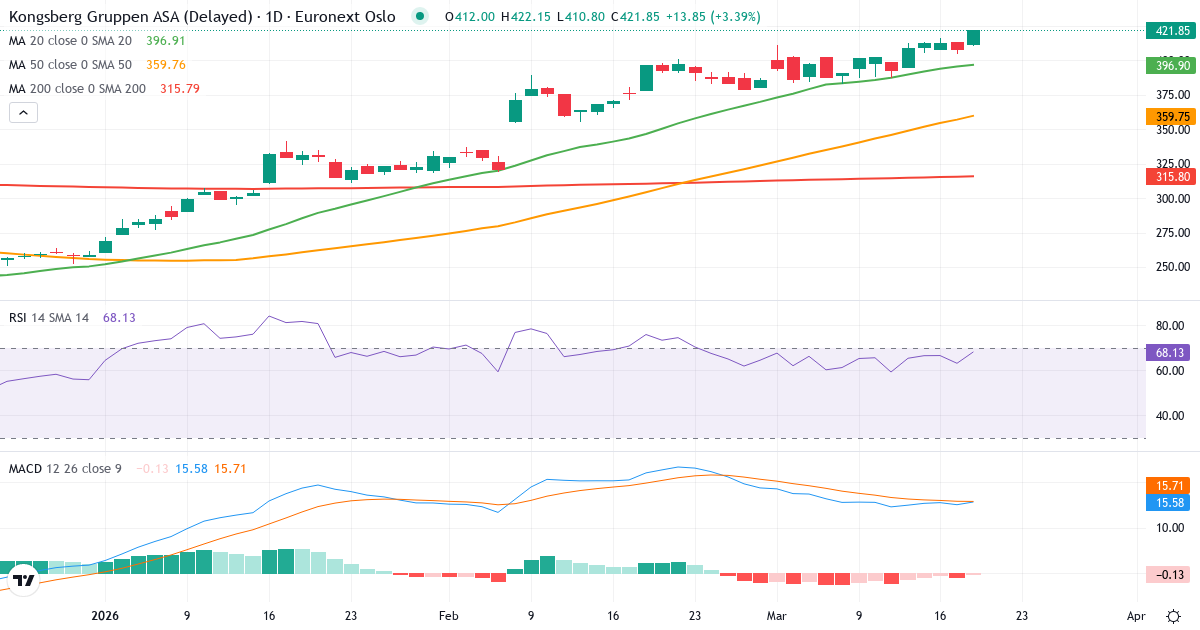The height and width of the screenshot is (630, 1200).
Task: Click the green 396.90 MA price tag
Action: [x=1171, y=65]
